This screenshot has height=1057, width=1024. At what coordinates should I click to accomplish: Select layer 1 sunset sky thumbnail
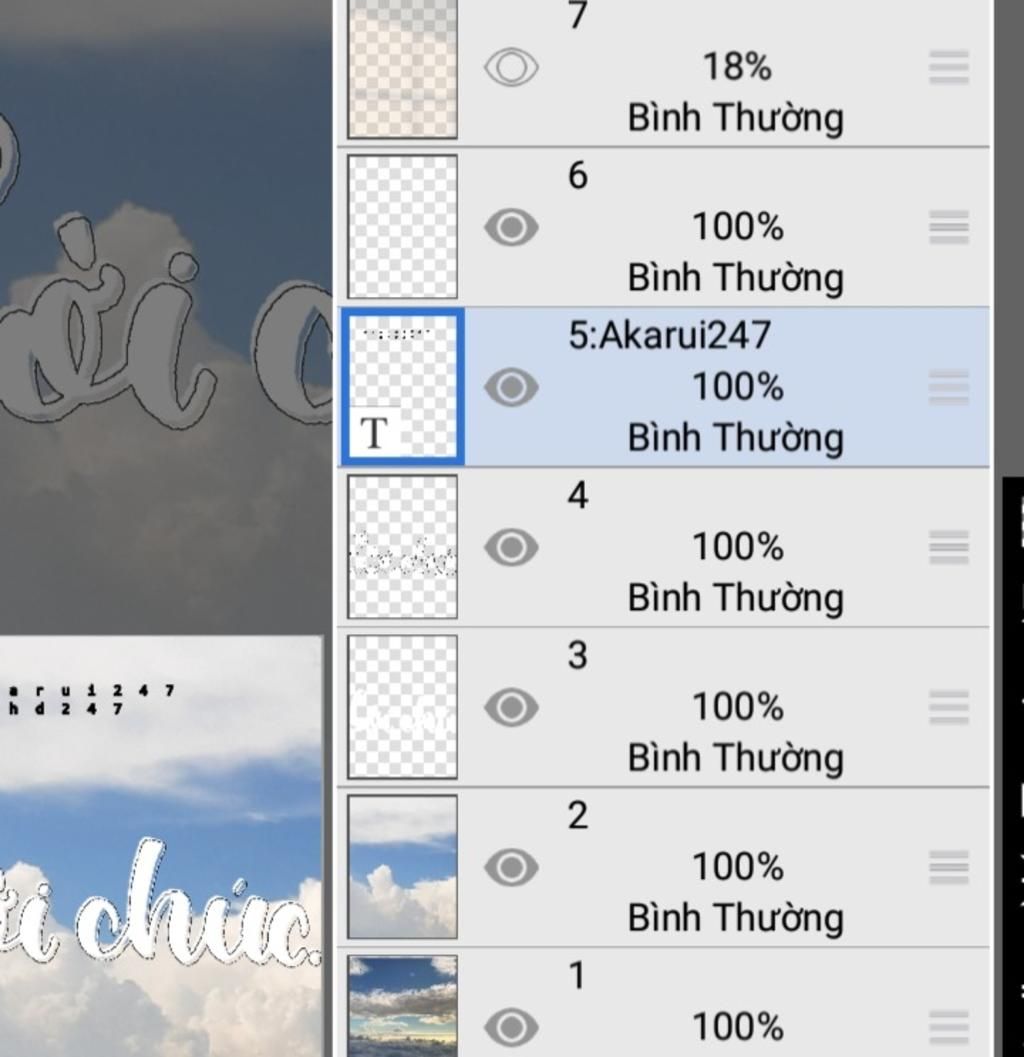pyautogui.click(x=402, y=1006)
